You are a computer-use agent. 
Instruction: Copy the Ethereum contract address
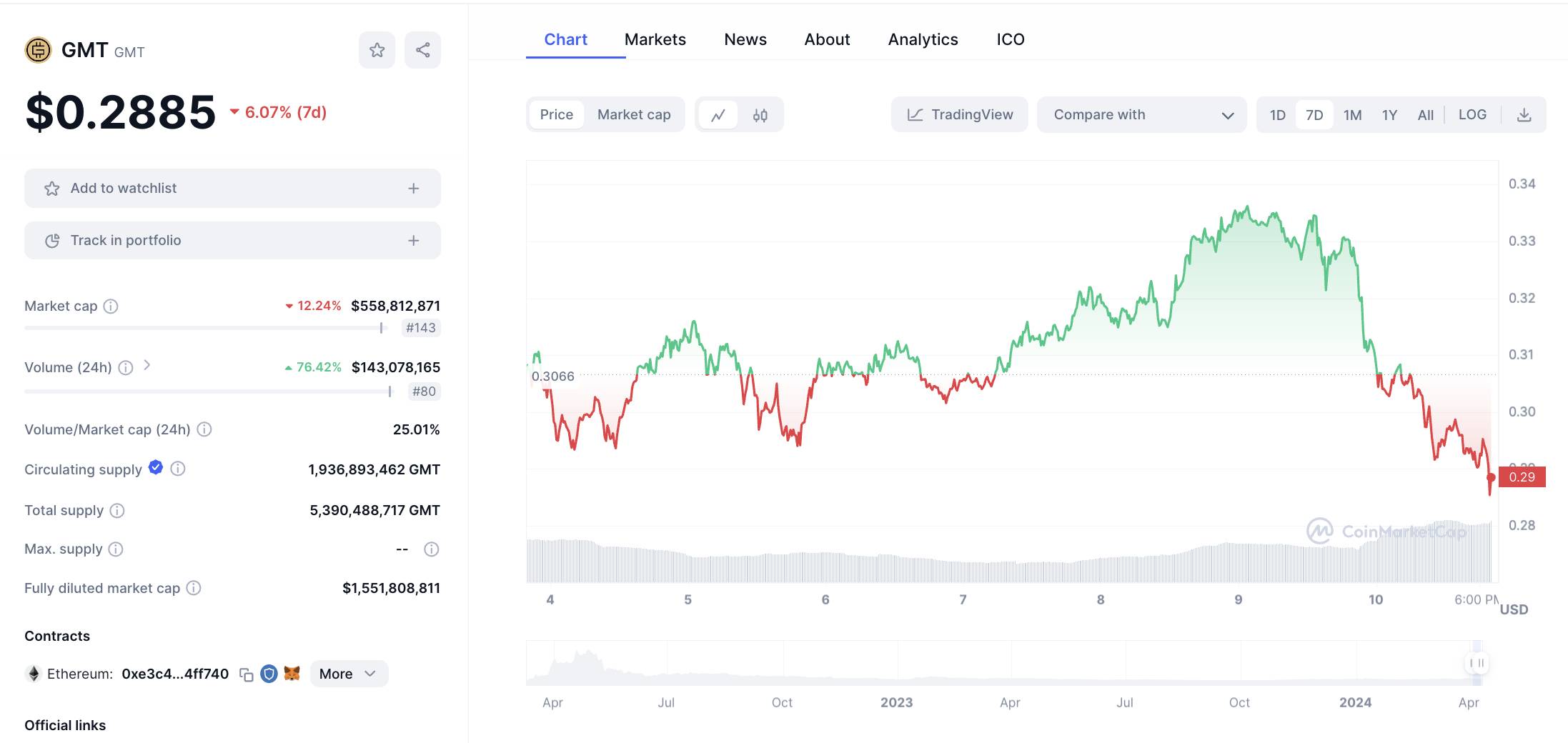pyautogui.click(x=247, y=674)
